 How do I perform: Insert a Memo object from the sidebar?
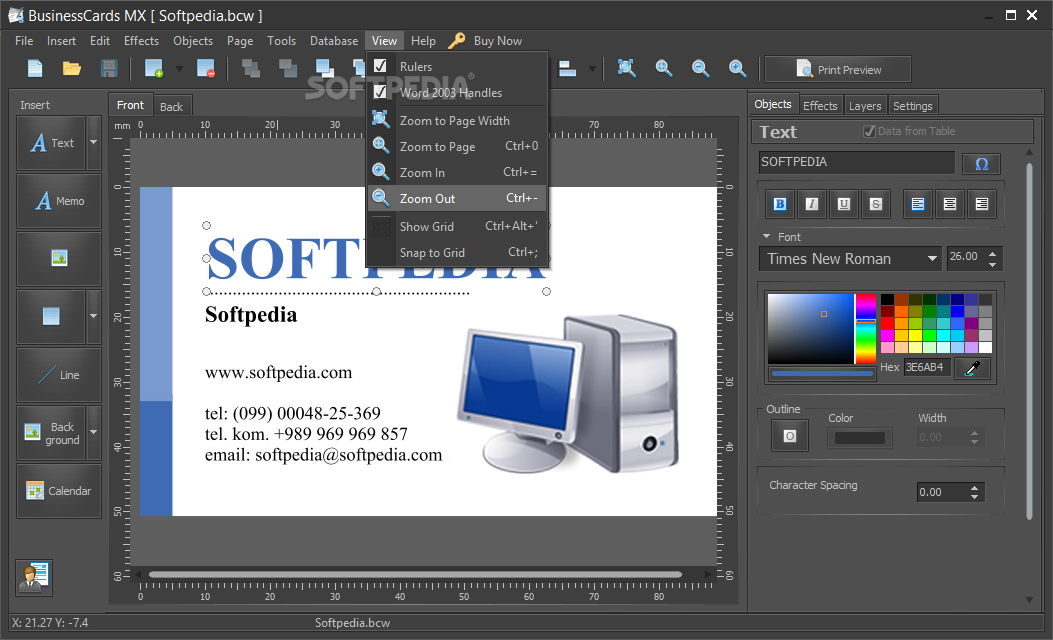point(59,201)
